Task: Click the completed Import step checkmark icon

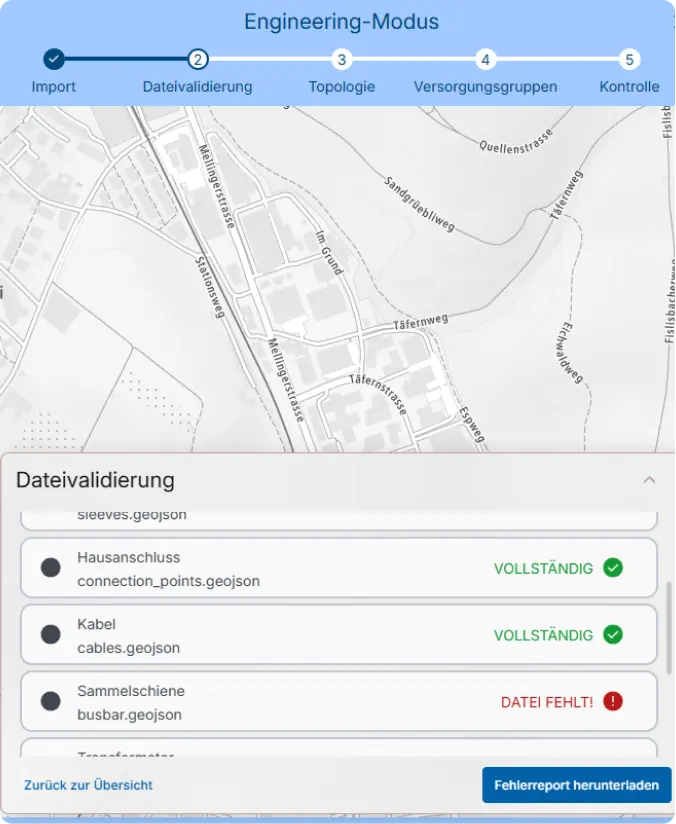Action: point(54,59)
